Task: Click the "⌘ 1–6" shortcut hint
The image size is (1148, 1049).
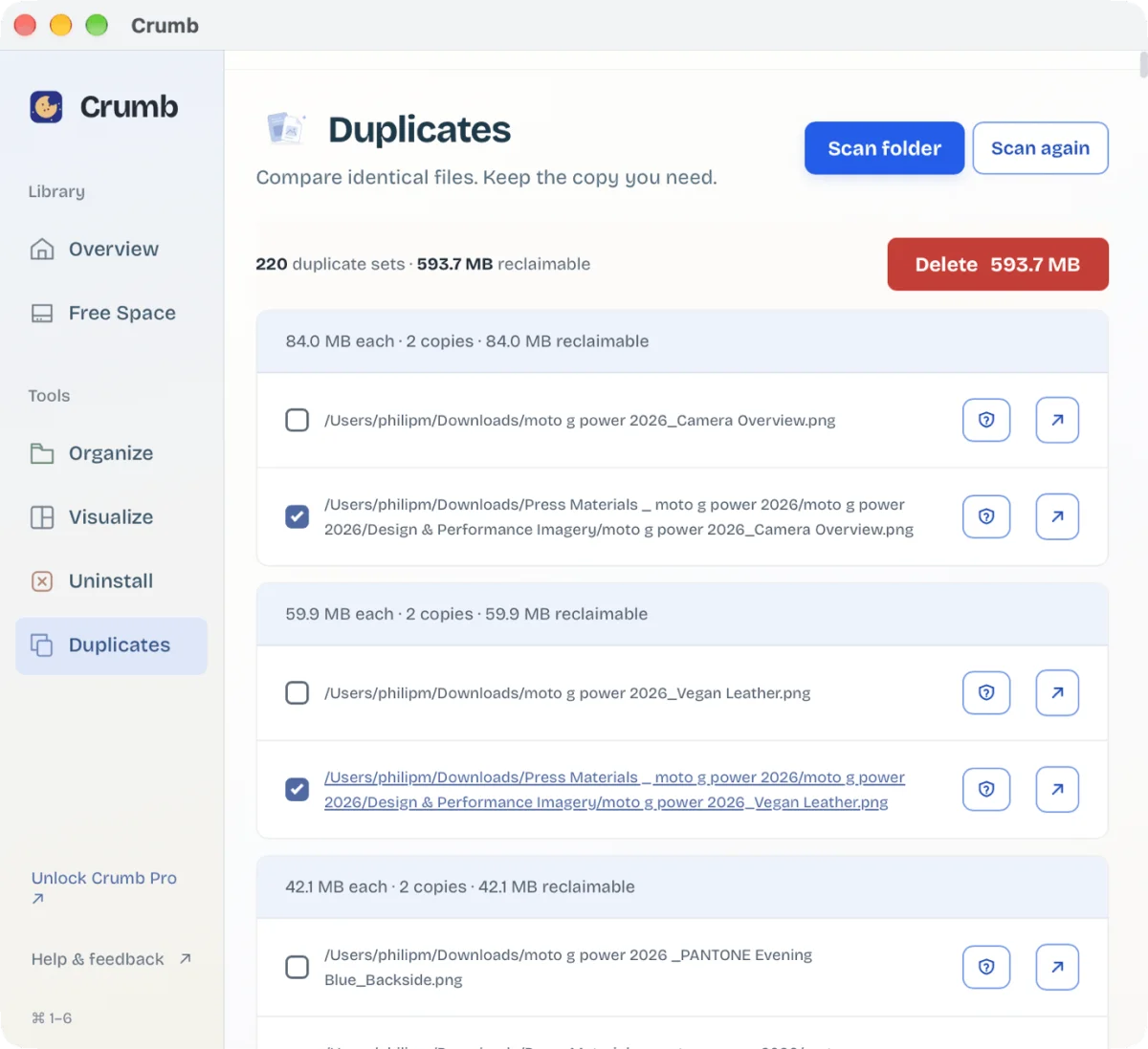Action: [52, 1018]
